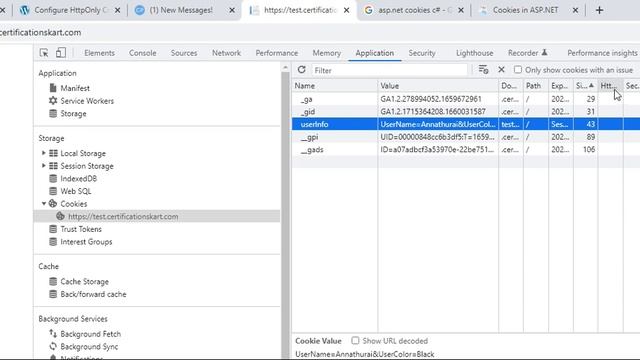Clear all cookies with the filter-clear icon
This screenshot has height=360, width=640.
click(484, 70)
